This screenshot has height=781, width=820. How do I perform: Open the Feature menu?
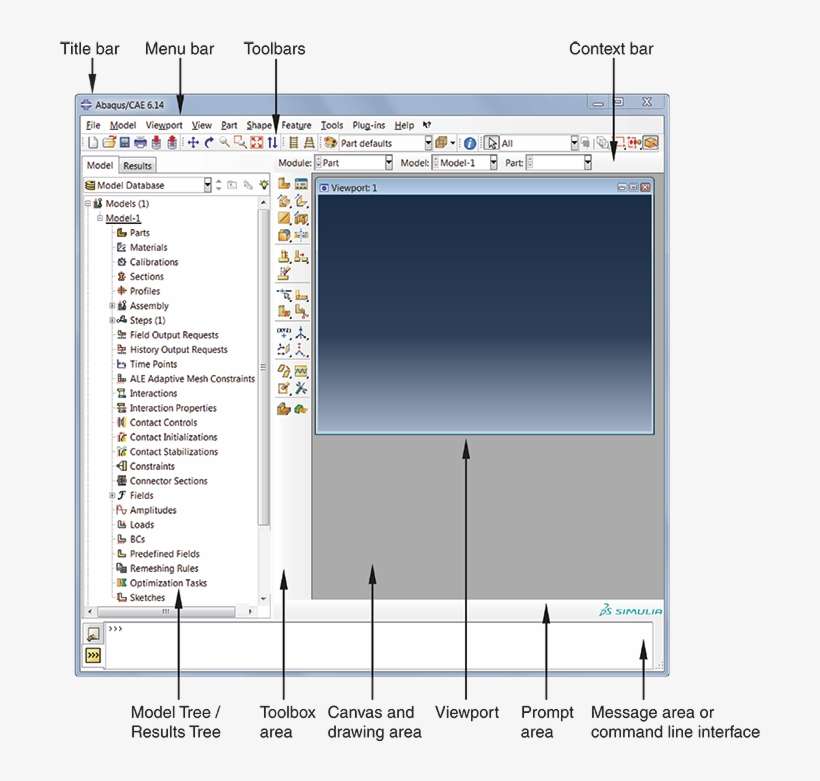click(296, 125)
